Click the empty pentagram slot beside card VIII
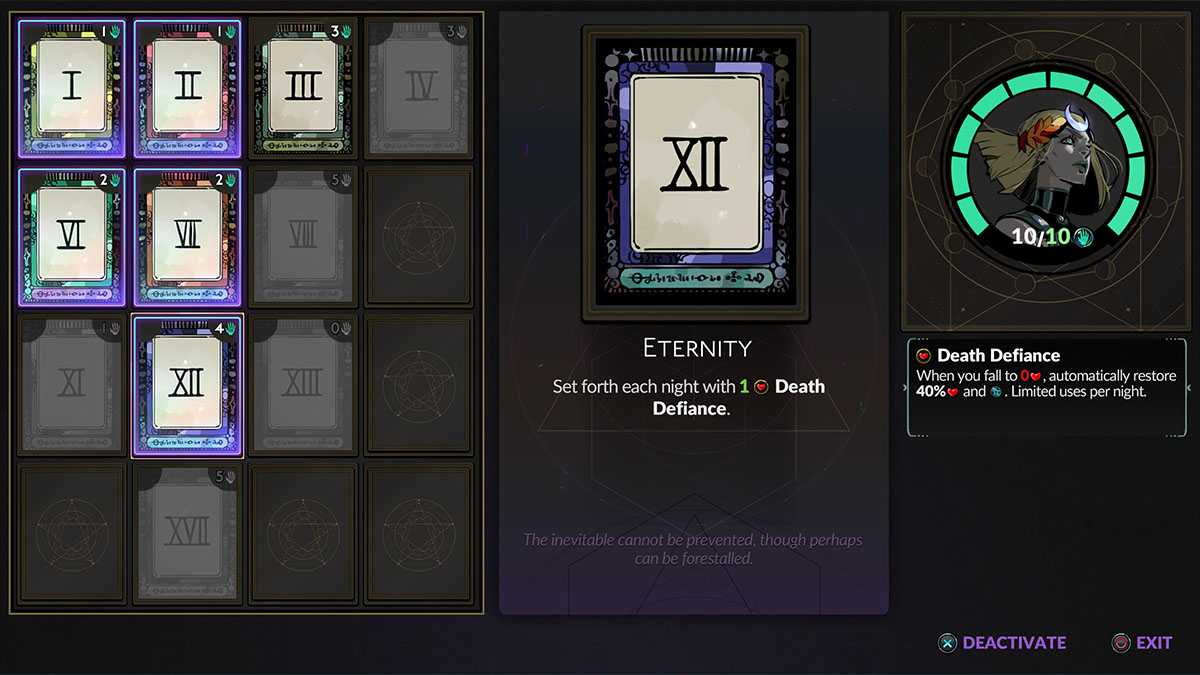The height and width of the screenshot is (675, 1200). [418, 237]
